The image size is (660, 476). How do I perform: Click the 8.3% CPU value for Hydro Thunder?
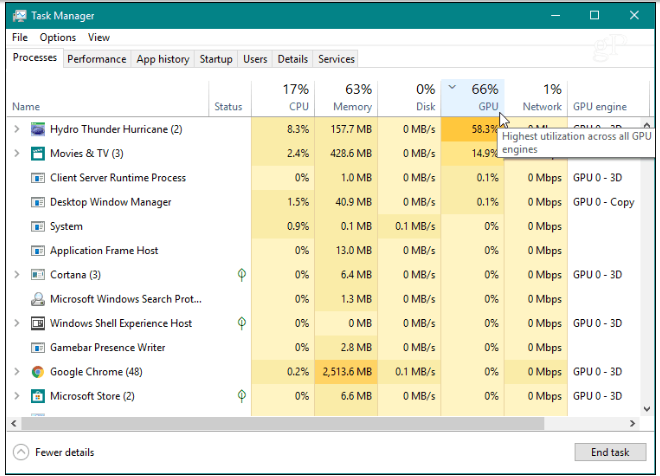tap(298, 129)
